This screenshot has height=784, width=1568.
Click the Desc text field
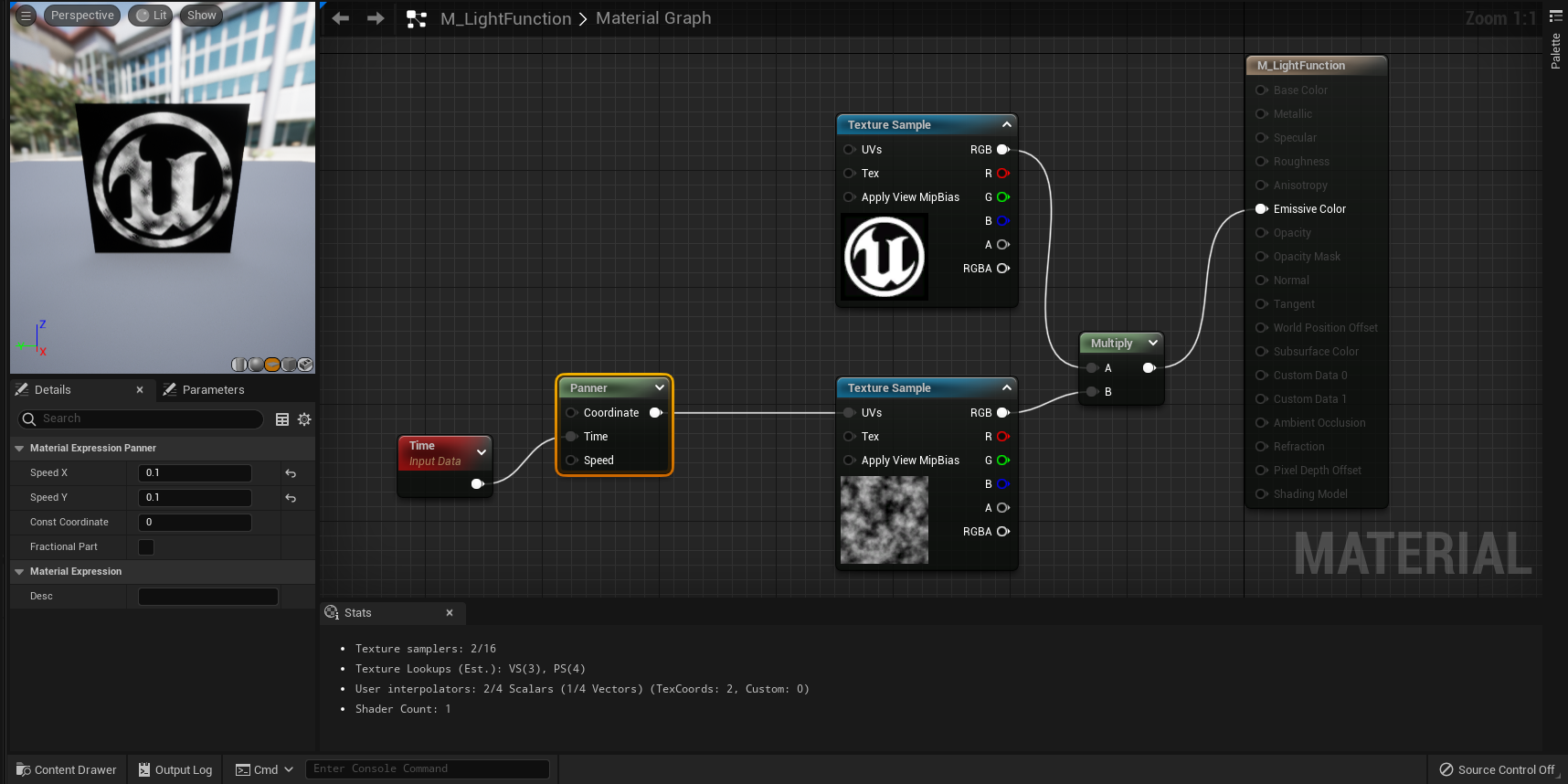click(208, 597)
